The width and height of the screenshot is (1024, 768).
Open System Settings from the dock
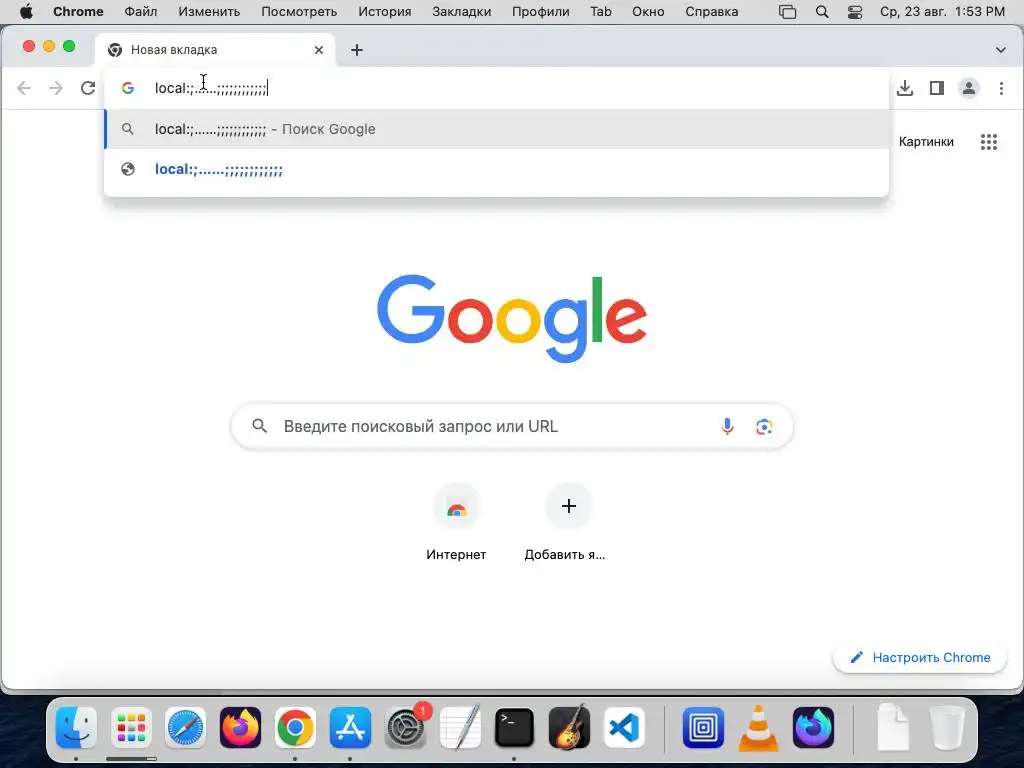click(x=405, y=728)
